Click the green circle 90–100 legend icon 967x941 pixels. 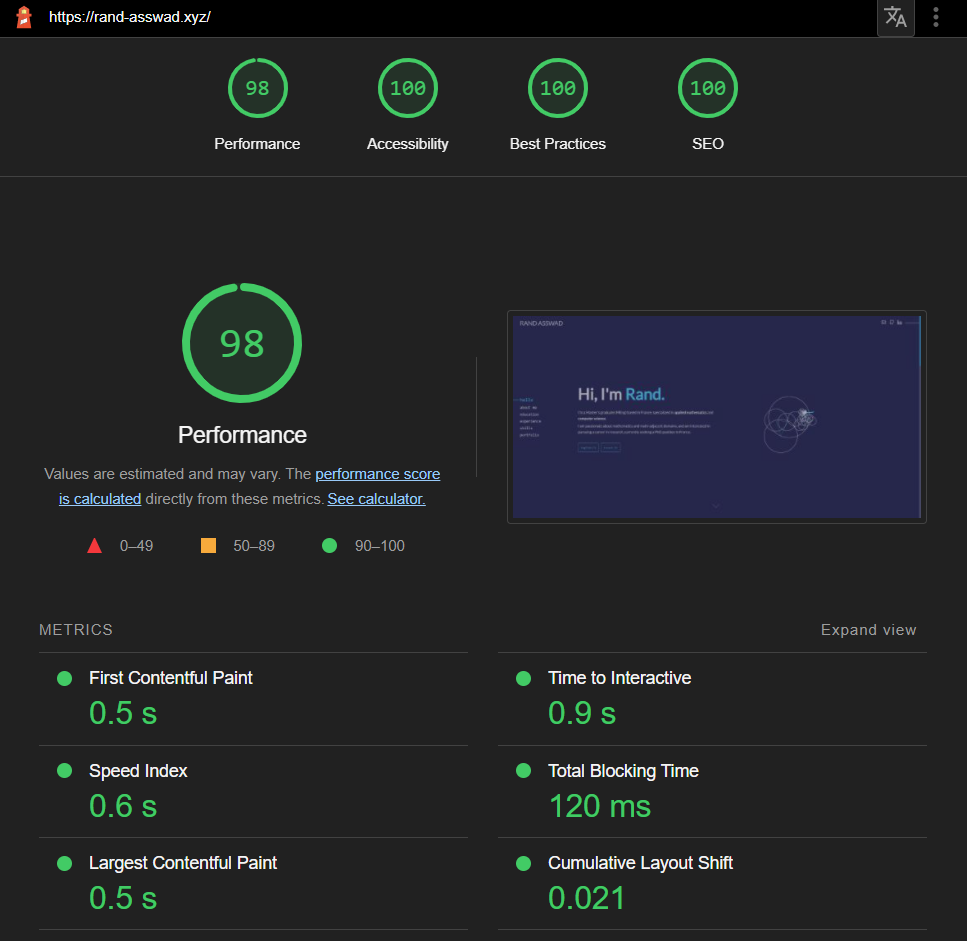tap(329, 546)
